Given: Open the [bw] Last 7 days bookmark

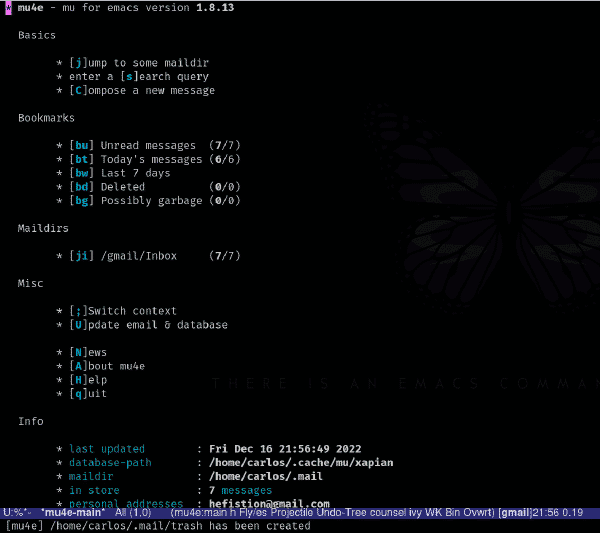Looking at the screenshot, I should [x=120, y=173].
